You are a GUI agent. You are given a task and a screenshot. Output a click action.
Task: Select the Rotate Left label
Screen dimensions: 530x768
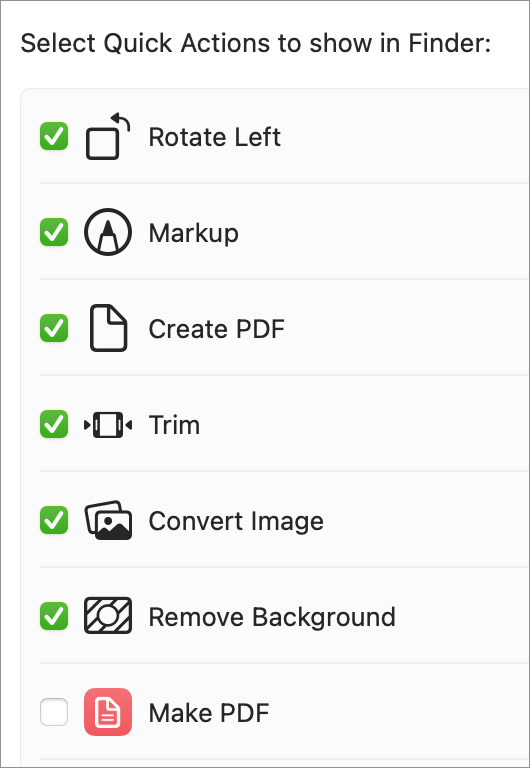point(215,137)
